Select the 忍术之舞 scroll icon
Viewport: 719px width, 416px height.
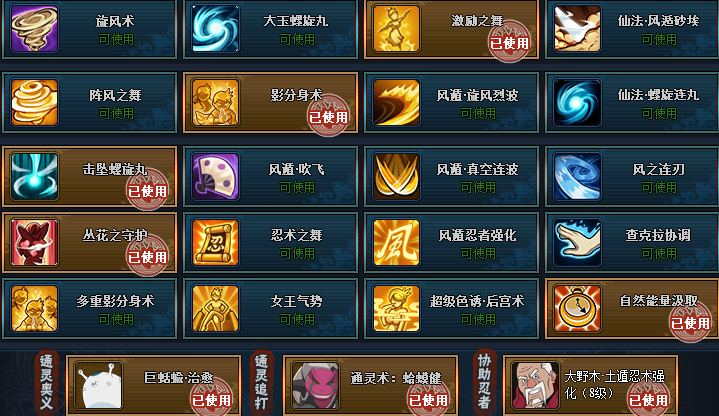point(215,243)
